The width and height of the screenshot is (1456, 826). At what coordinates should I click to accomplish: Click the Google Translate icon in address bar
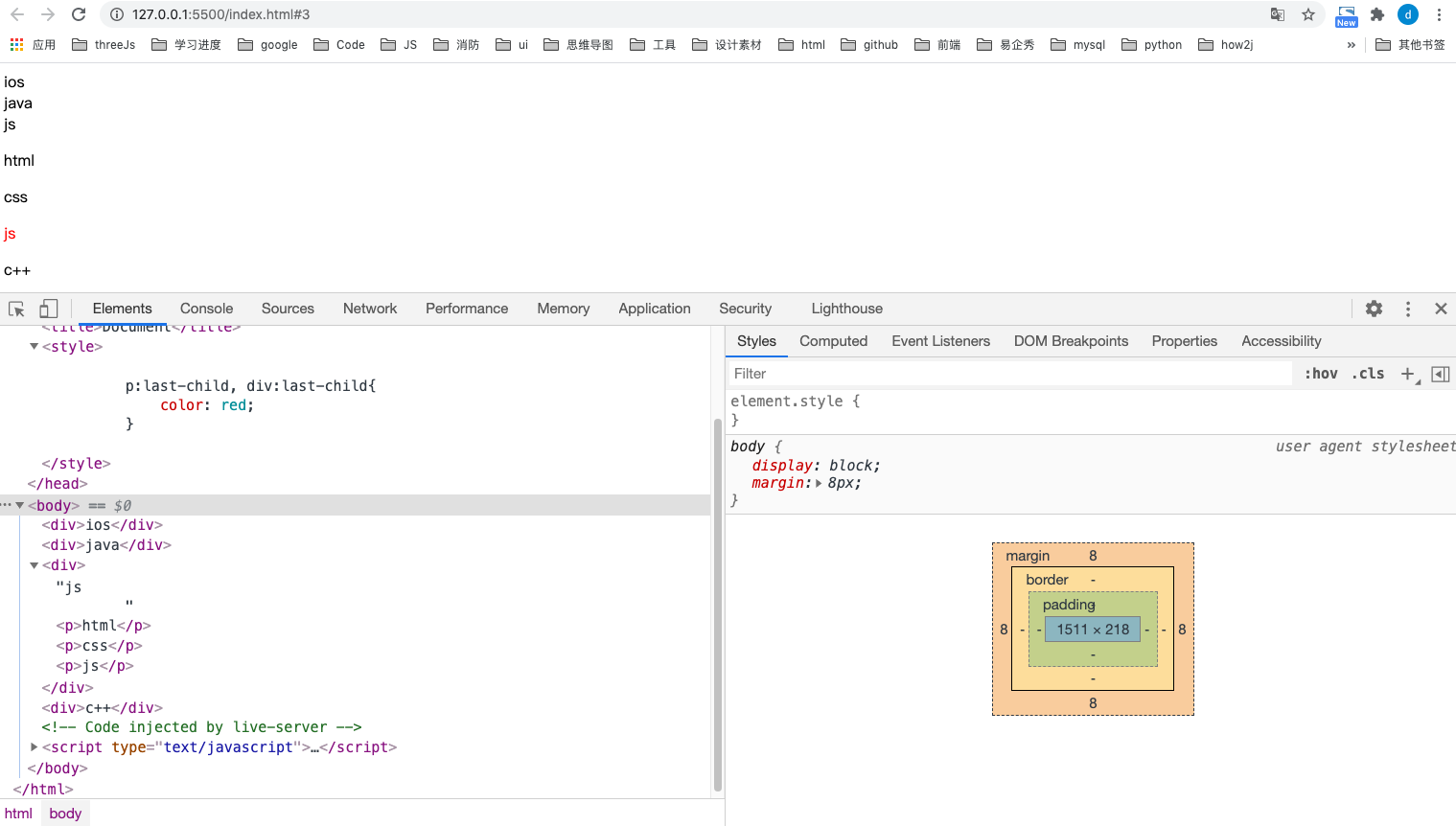click(1278, 14)
